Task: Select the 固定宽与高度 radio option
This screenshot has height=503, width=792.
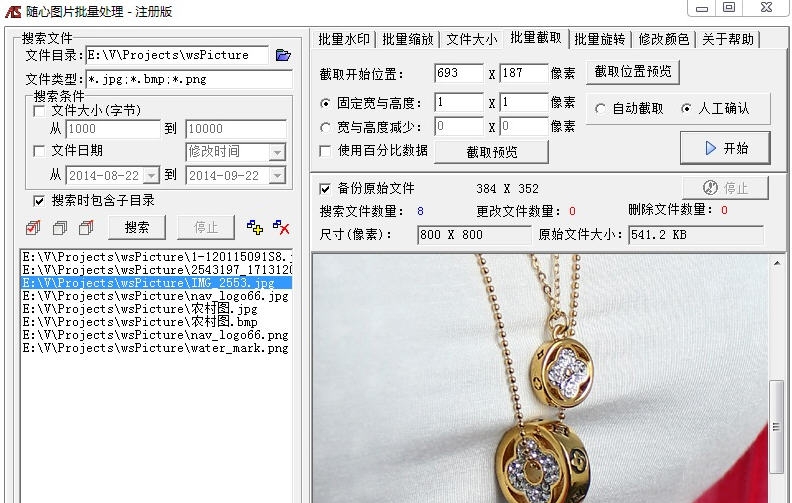Action: click(x=326, y=104)
